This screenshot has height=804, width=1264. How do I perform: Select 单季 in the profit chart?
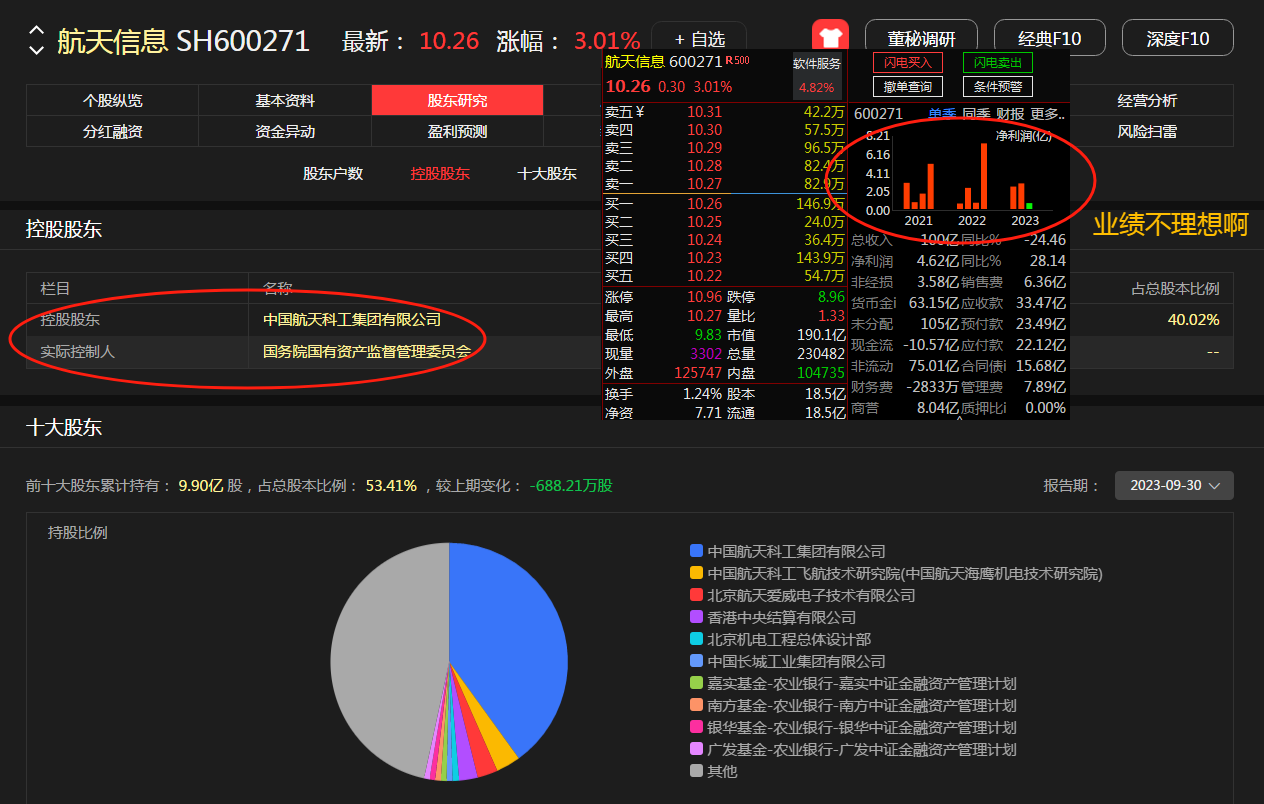942,114
